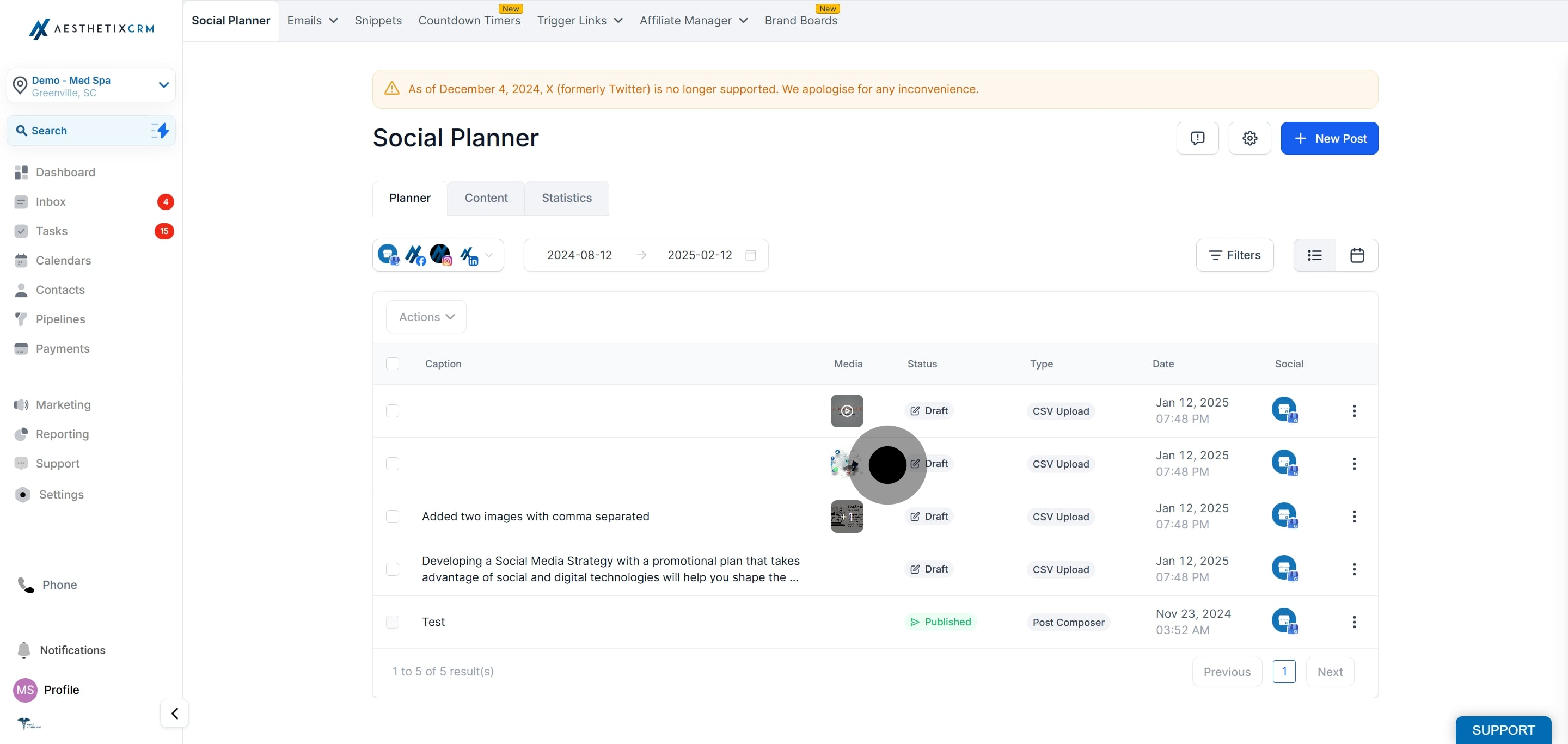Switch to the Statistics tab
Image resolution: width=1568 pixels, height=744 pixels.
(567, 198)
